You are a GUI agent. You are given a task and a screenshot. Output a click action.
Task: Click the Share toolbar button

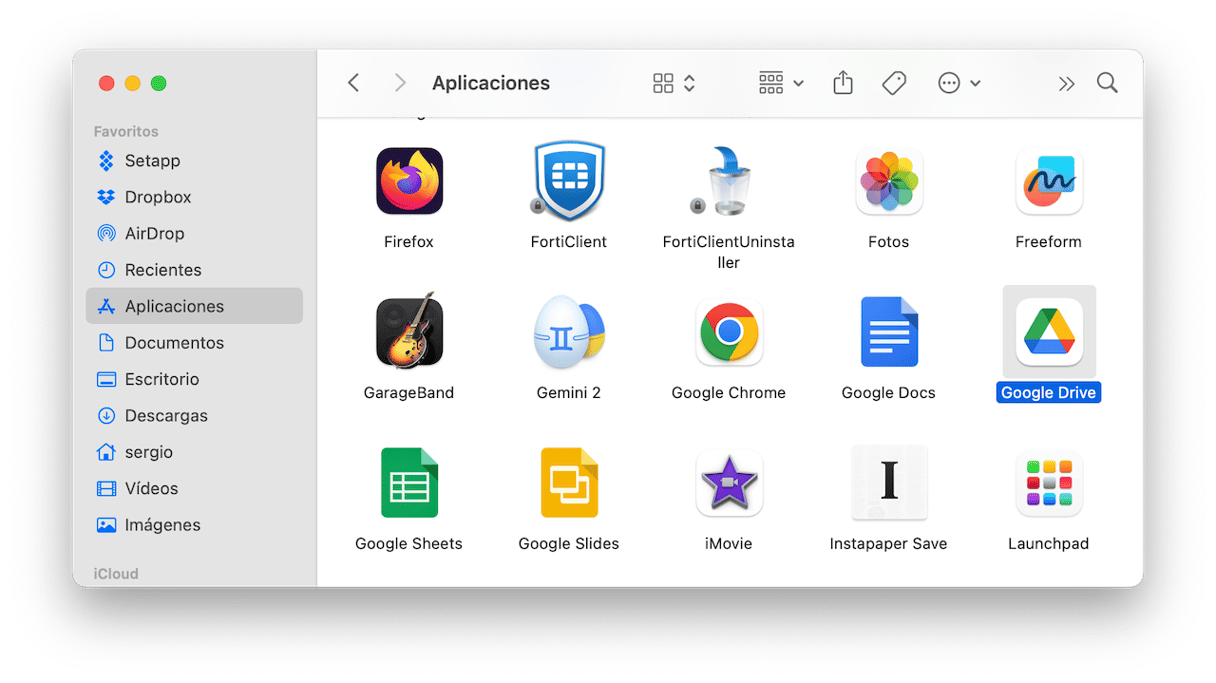tap(843, 84)
